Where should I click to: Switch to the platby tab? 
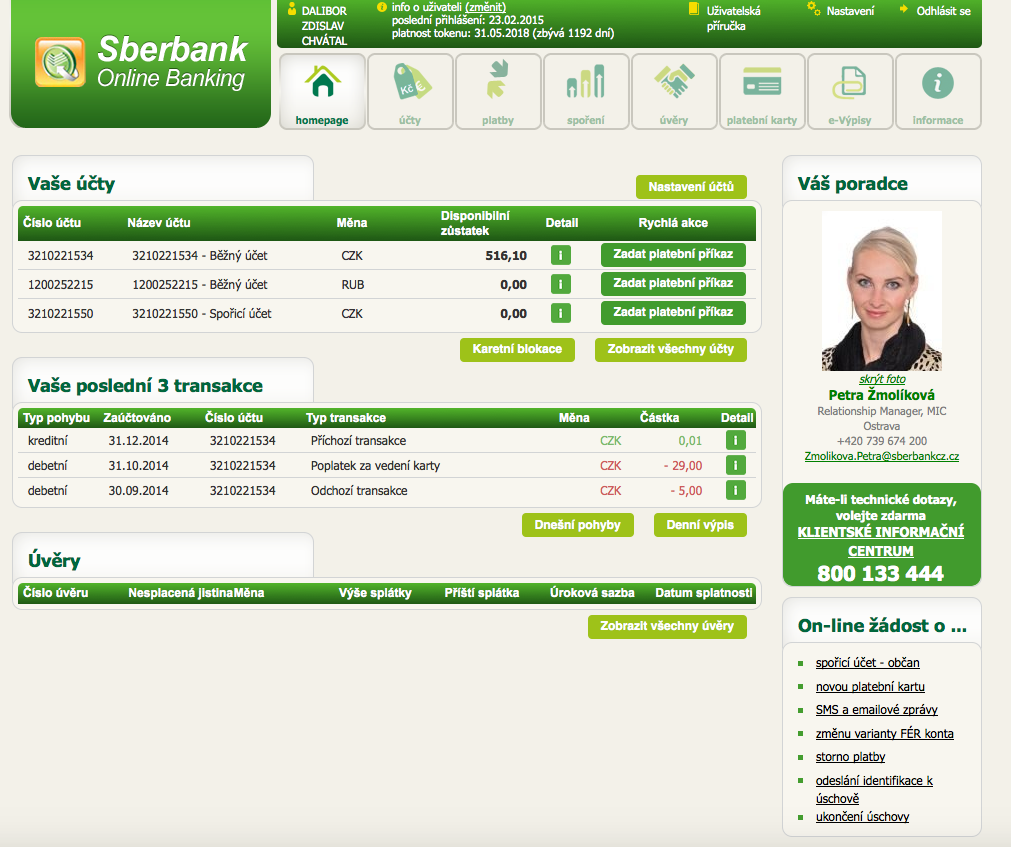coord(498,92)
